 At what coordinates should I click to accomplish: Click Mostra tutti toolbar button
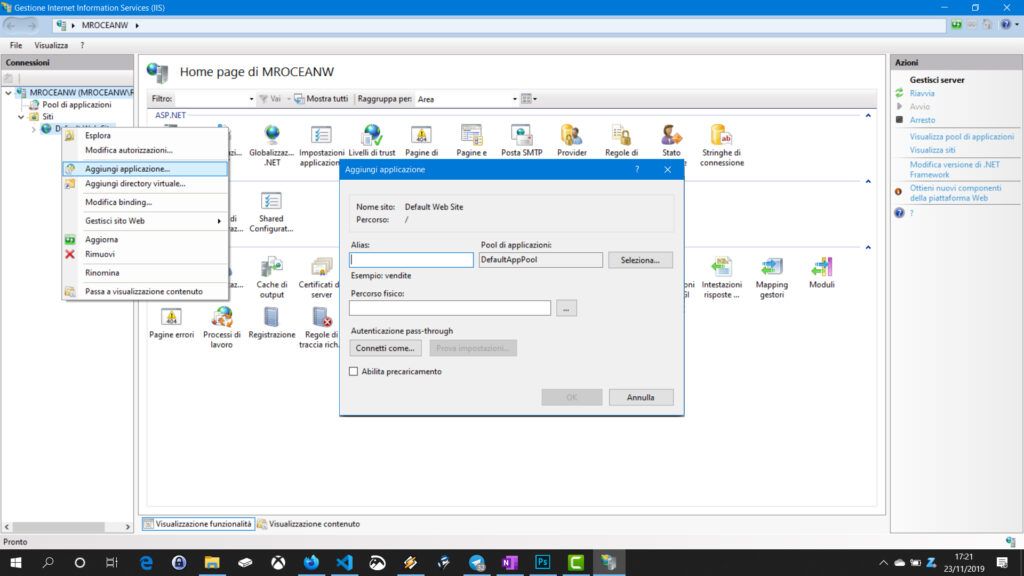click(x=321, y=99)
